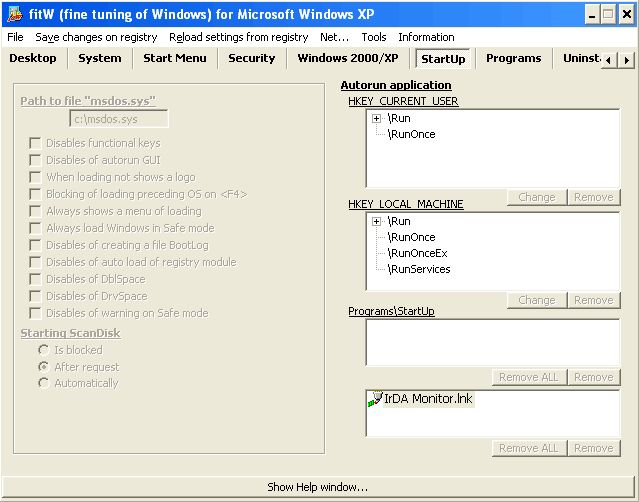This screenshot has height=502, width=639.
Task: Switch to the Uninst. tab
Action: [x=581, y=58]
